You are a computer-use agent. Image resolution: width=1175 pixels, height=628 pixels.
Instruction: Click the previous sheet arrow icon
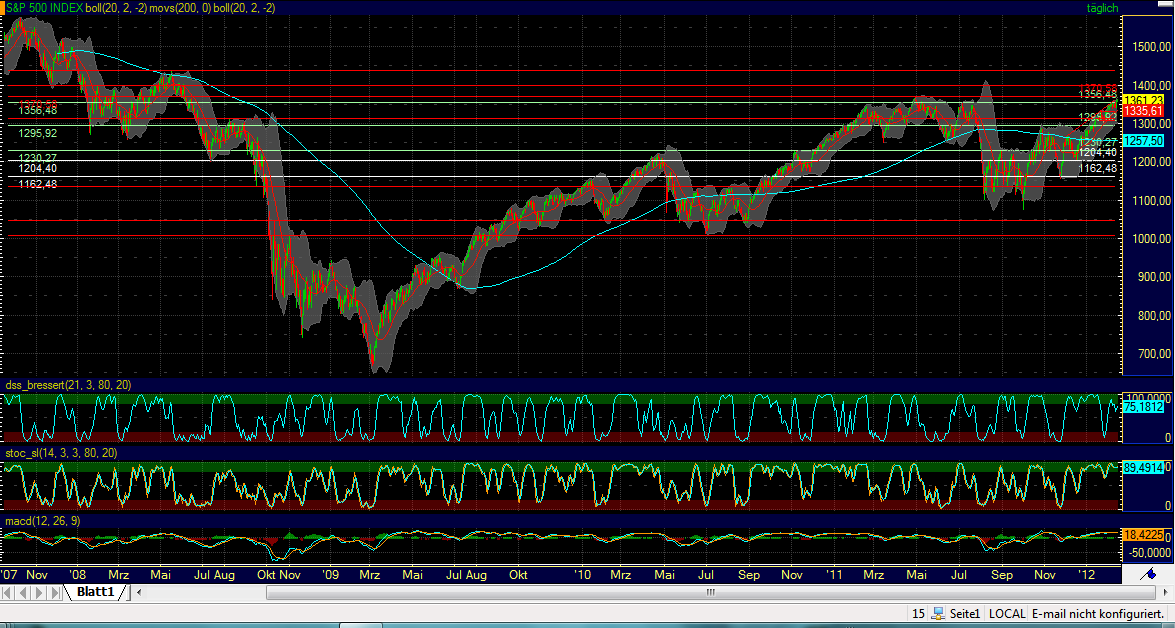21,592
